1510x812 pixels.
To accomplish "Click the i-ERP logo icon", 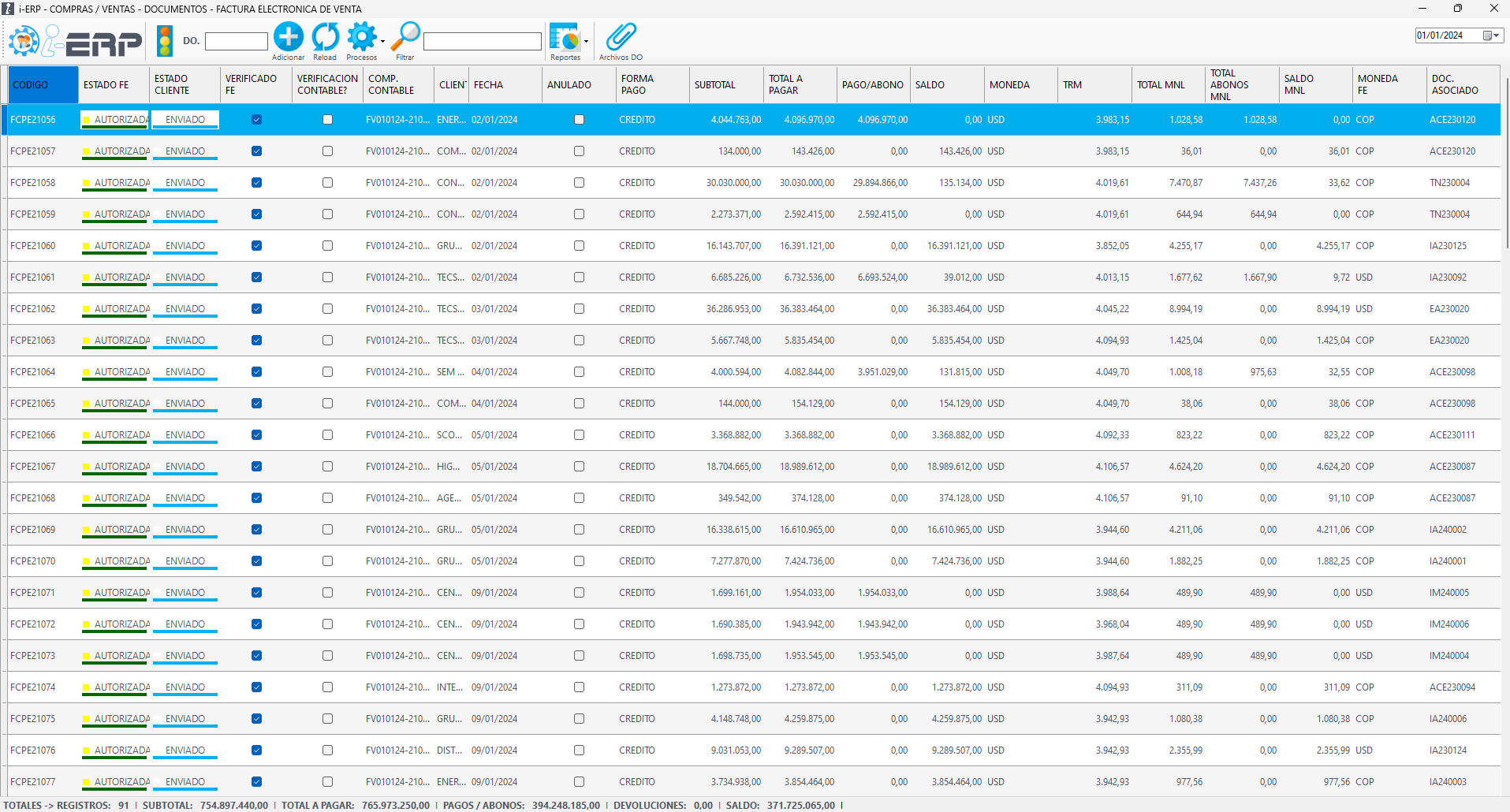I will [x=24, y=41].
